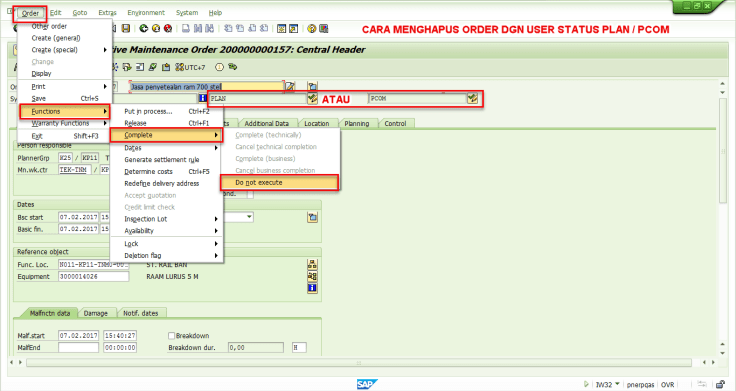Viewport: 736px width, 391px height.
Task: Tick the Breakdown checkbox
Action: click(x=172, y=336)
